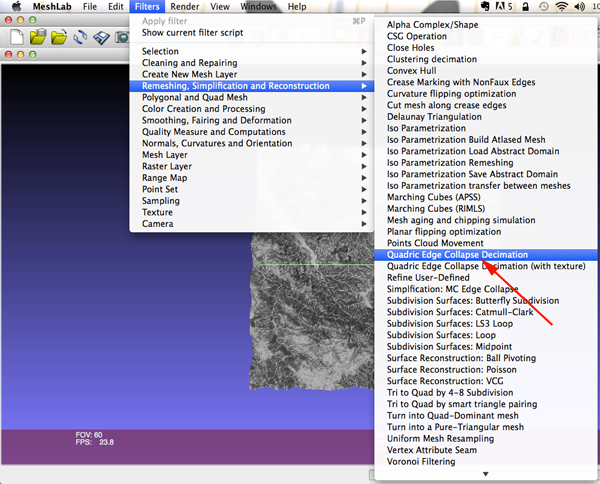This screenshot has width=600, height=484.
Task: Choose Surface Reconstruction: Poisson
Action: tap(486, 369)
